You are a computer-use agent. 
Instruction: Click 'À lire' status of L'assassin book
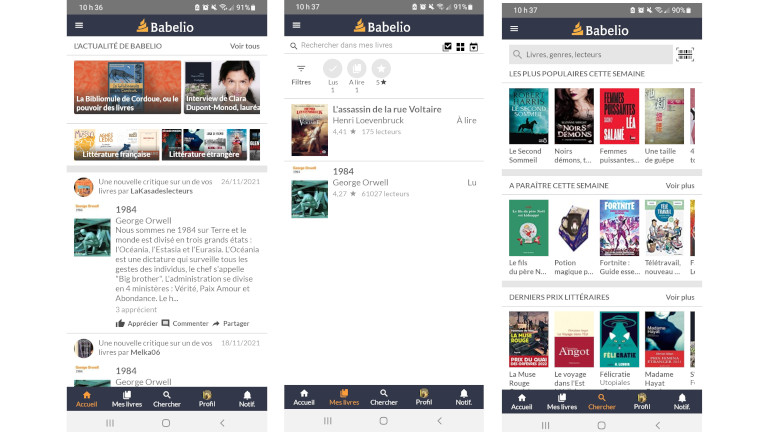pos(466,120)
